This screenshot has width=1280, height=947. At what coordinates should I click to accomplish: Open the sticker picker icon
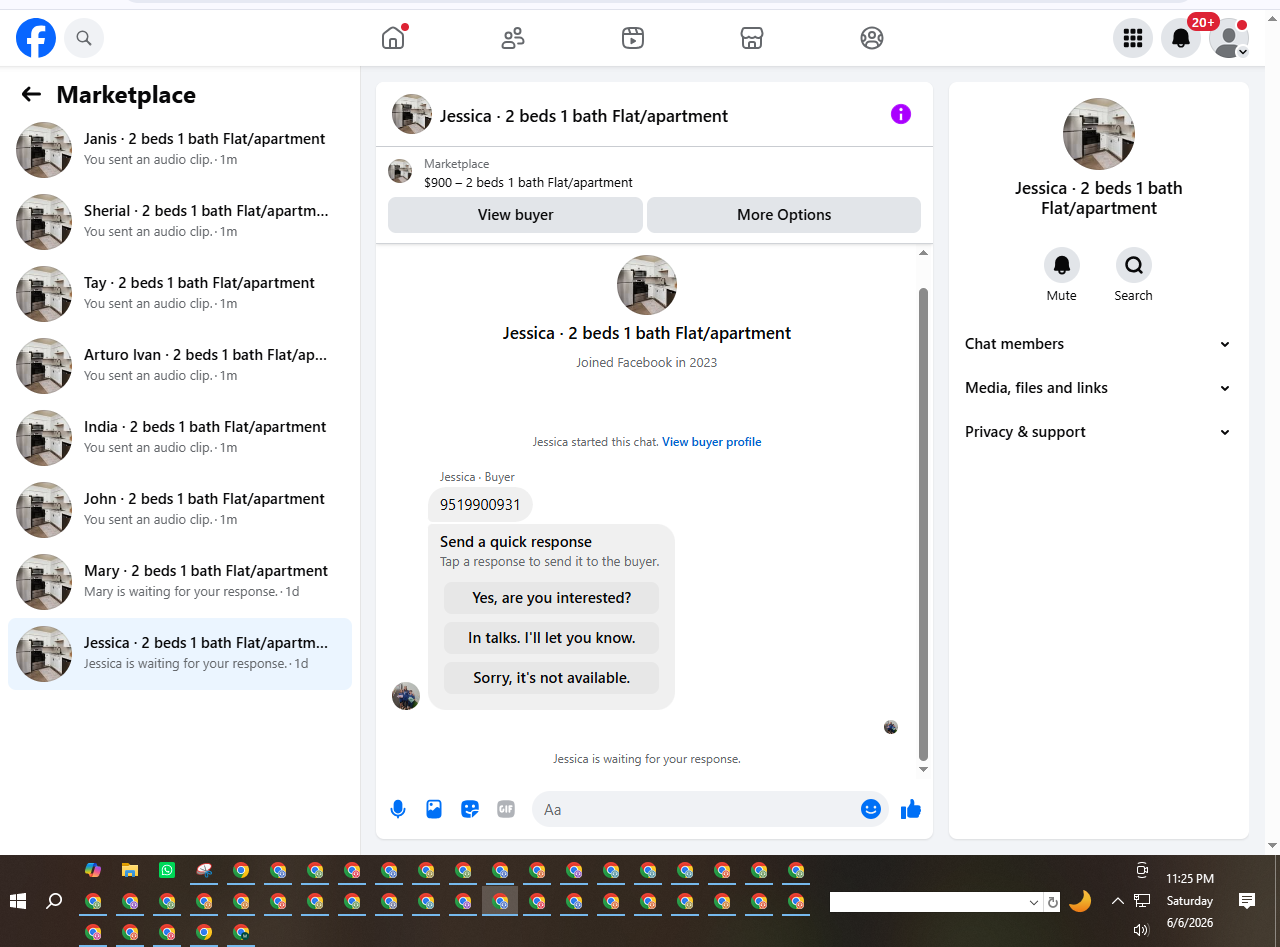(470, 809)
